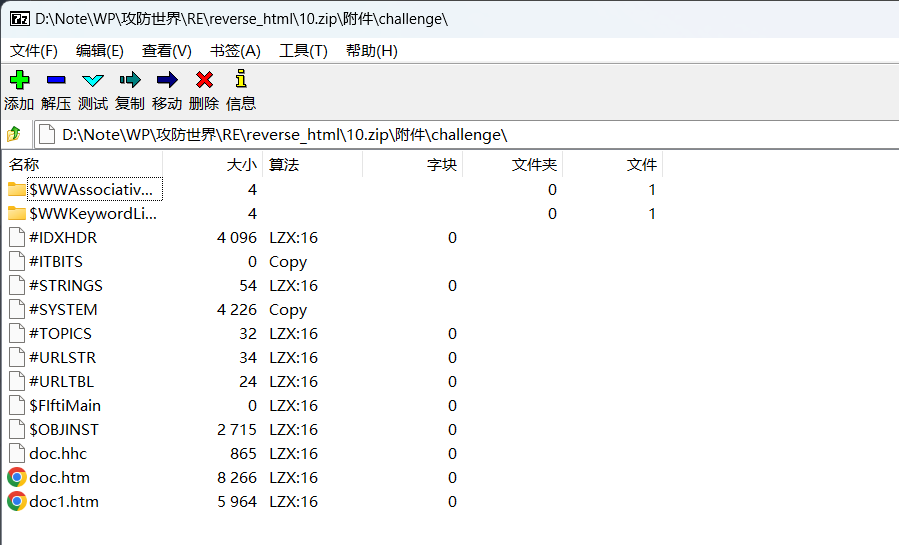Click the LZX:16 cell of doc.hhc
This screenshot has height=545, width=899.
pos(293,454)
